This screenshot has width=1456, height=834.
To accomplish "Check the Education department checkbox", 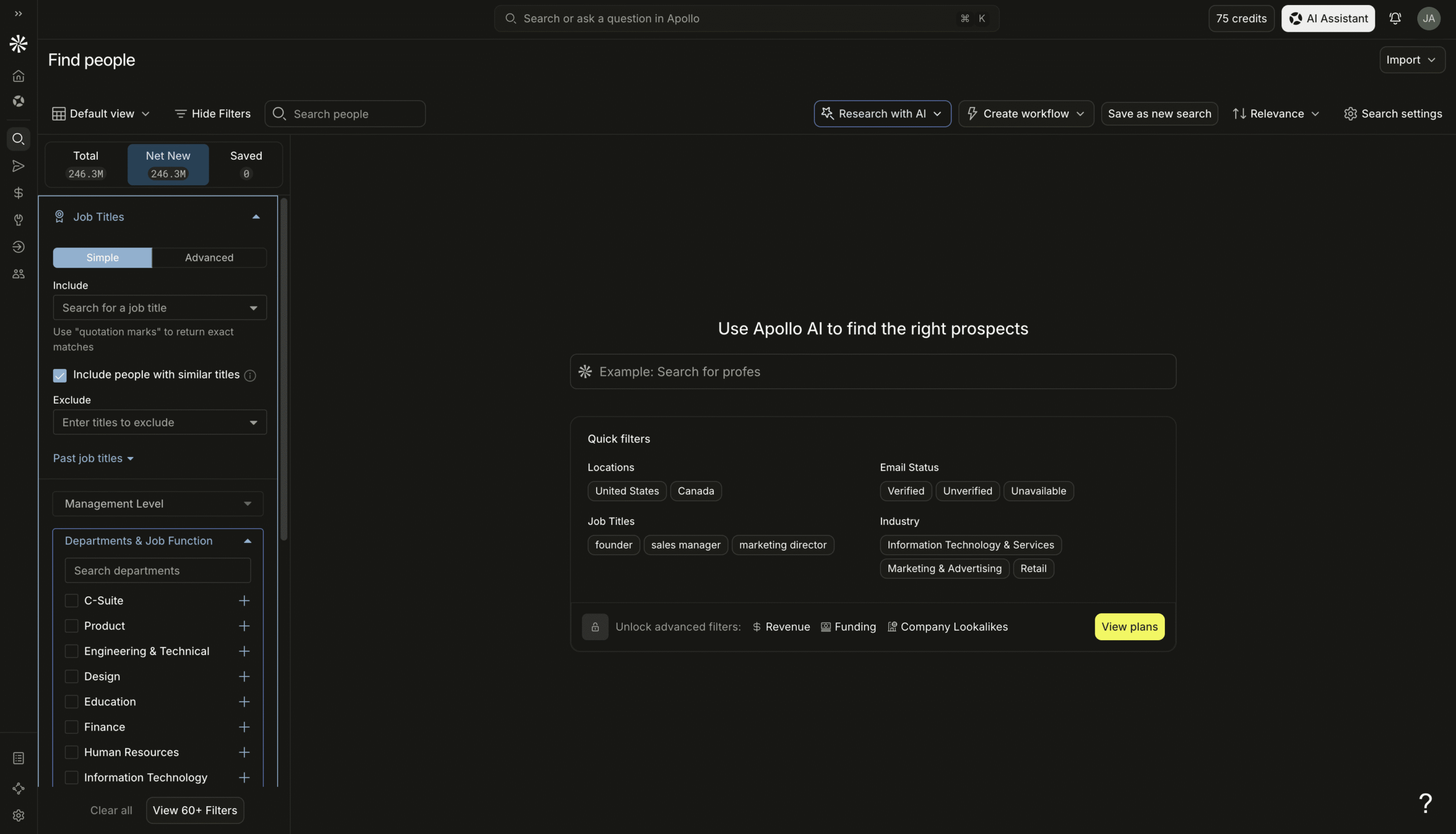I will (71, 701).
